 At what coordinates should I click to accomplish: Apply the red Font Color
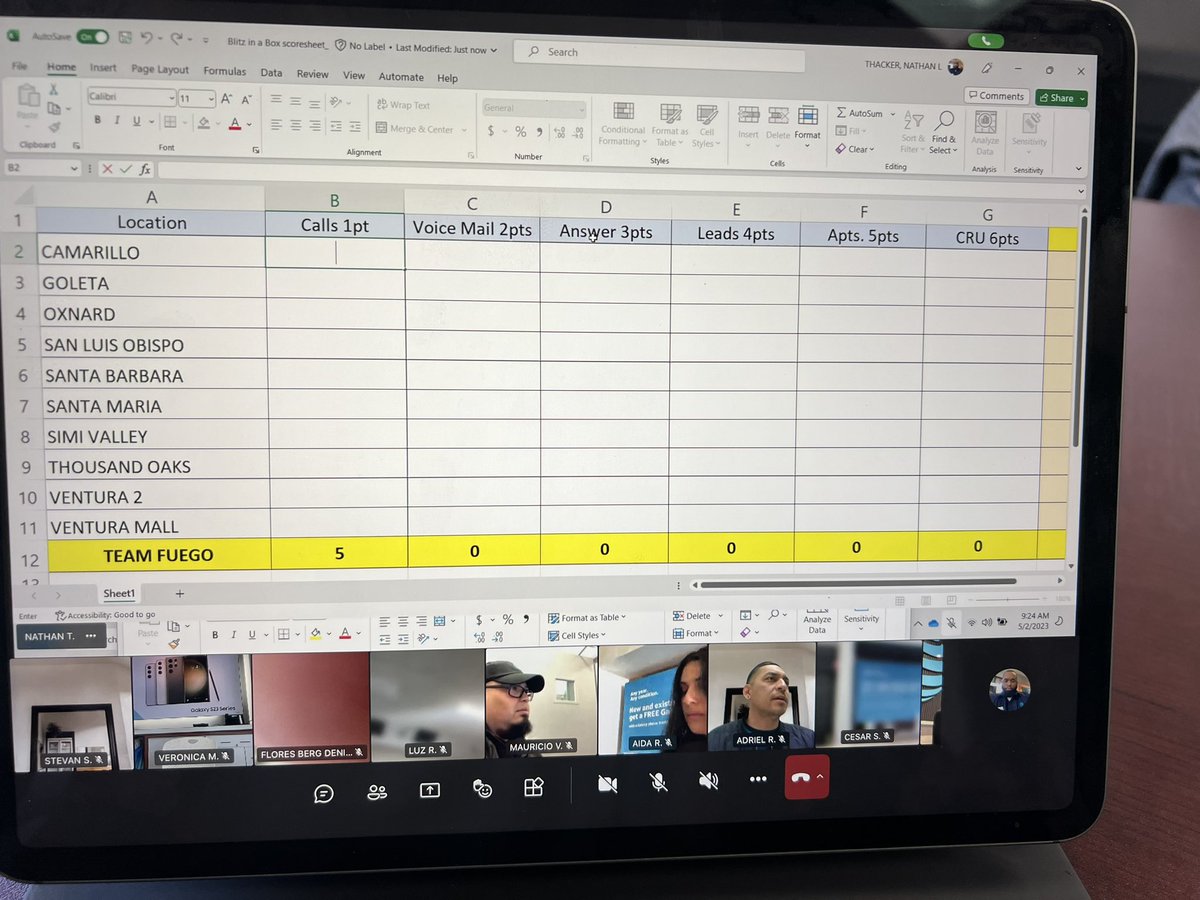click(x=235, y=123)
